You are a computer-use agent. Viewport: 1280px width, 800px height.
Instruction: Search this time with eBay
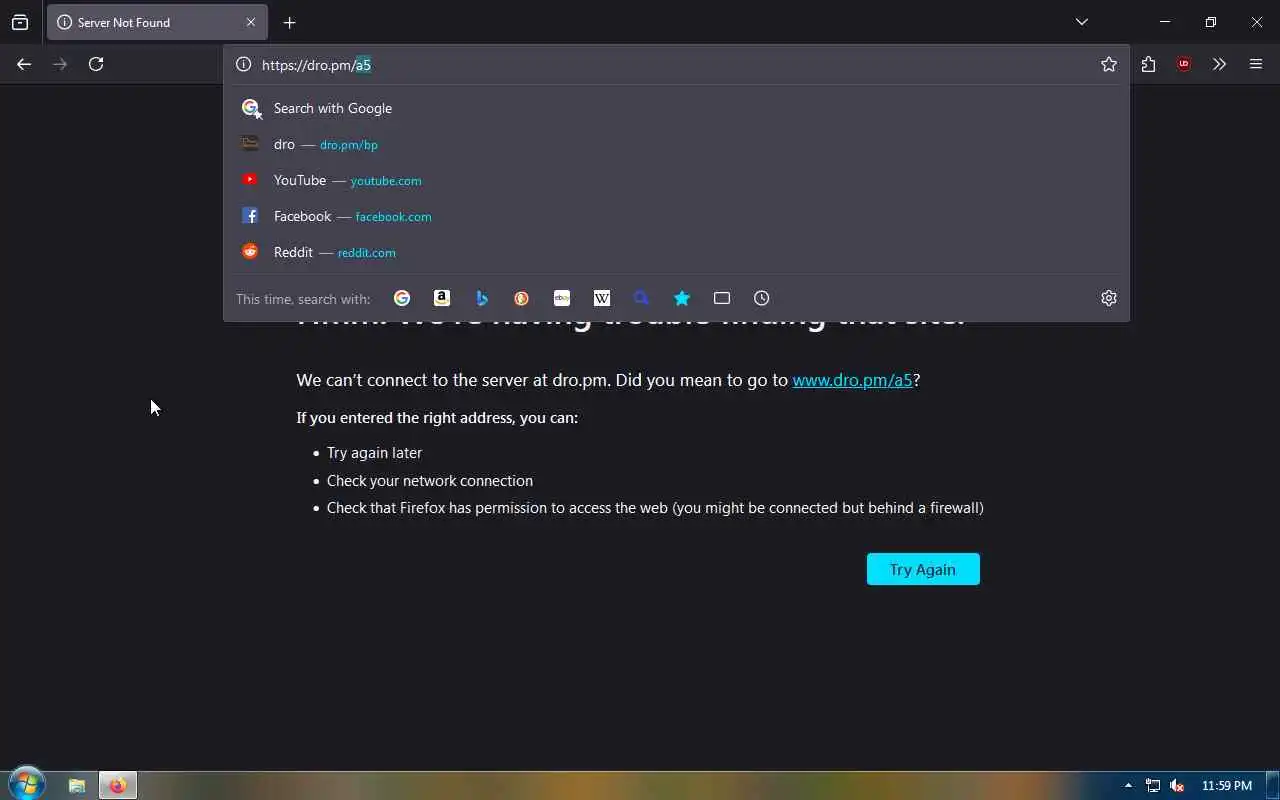[x=562, y=298]
